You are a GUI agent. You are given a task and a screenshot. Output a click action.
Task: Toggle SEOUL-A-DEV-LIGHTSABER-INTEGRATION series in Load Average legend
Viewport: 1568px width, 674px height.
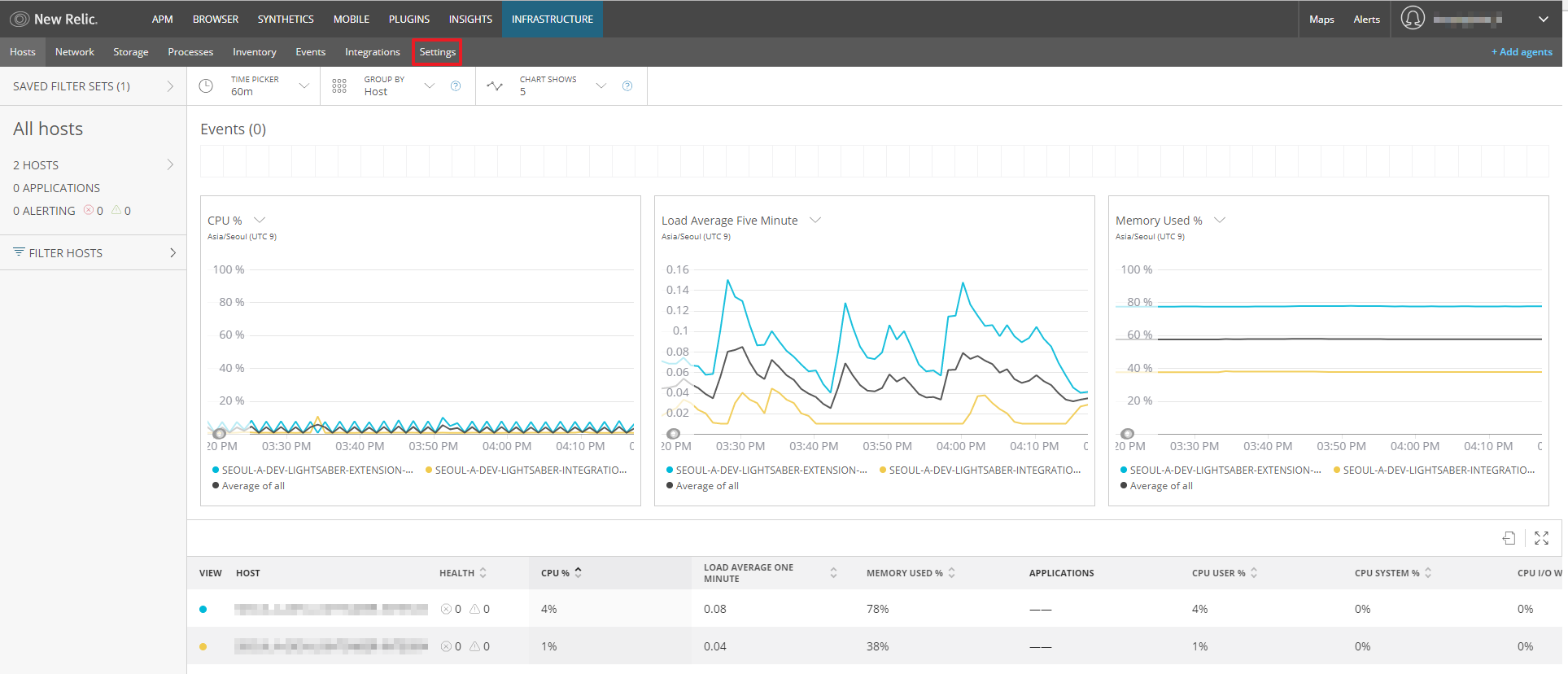984,470
